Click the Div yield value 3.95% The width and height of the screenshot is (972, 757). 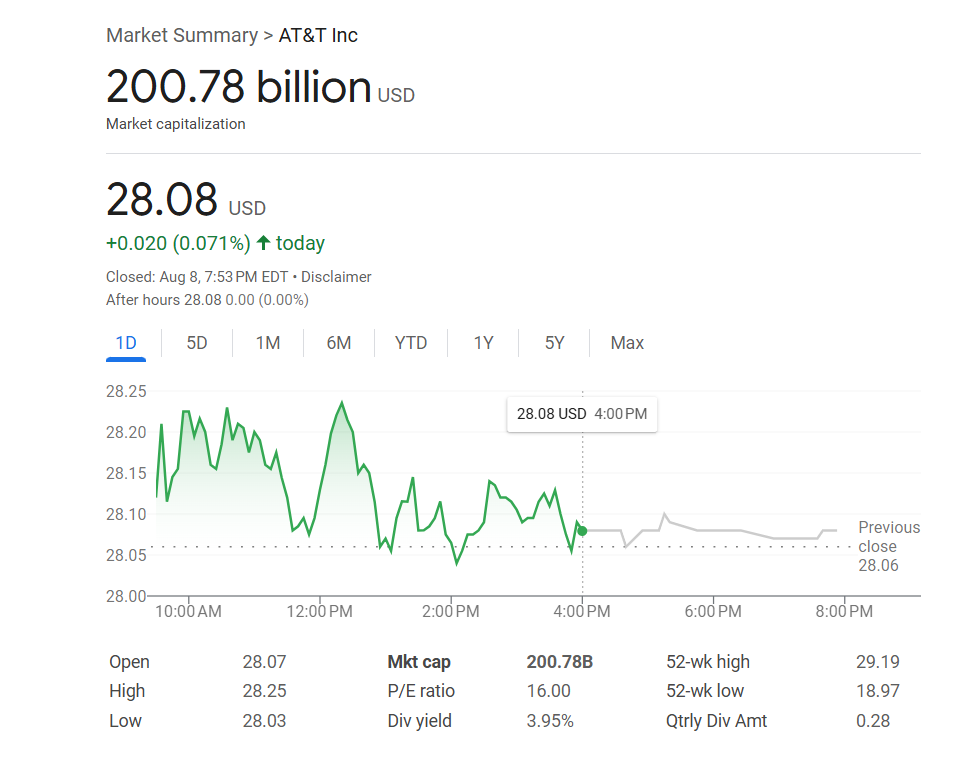(550, 720)
